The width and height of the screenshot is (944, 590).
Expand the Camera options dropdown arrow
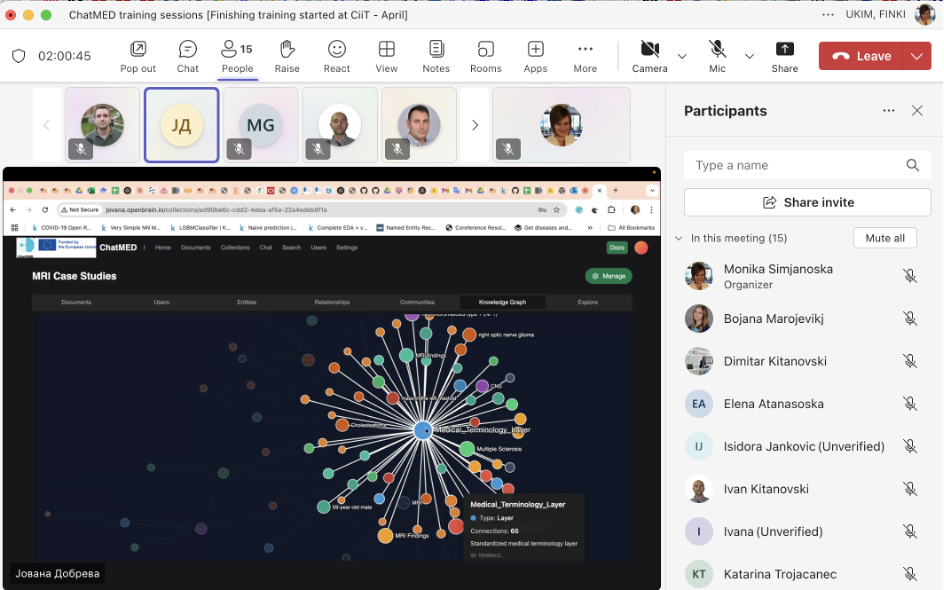pyautogui.click(x=682, y=57)
